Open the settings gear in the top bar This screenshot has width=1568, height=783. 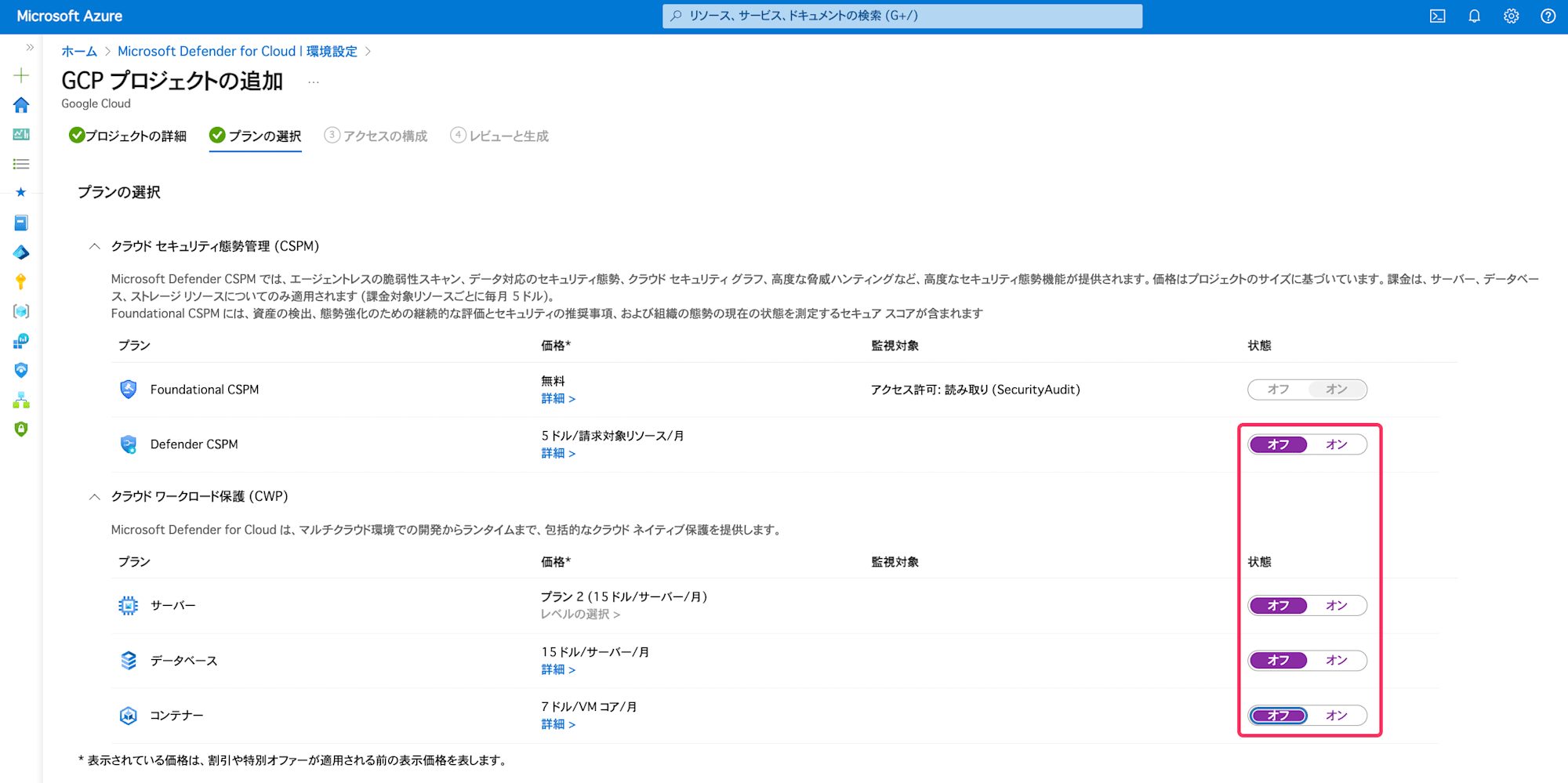pos(1511,16)
